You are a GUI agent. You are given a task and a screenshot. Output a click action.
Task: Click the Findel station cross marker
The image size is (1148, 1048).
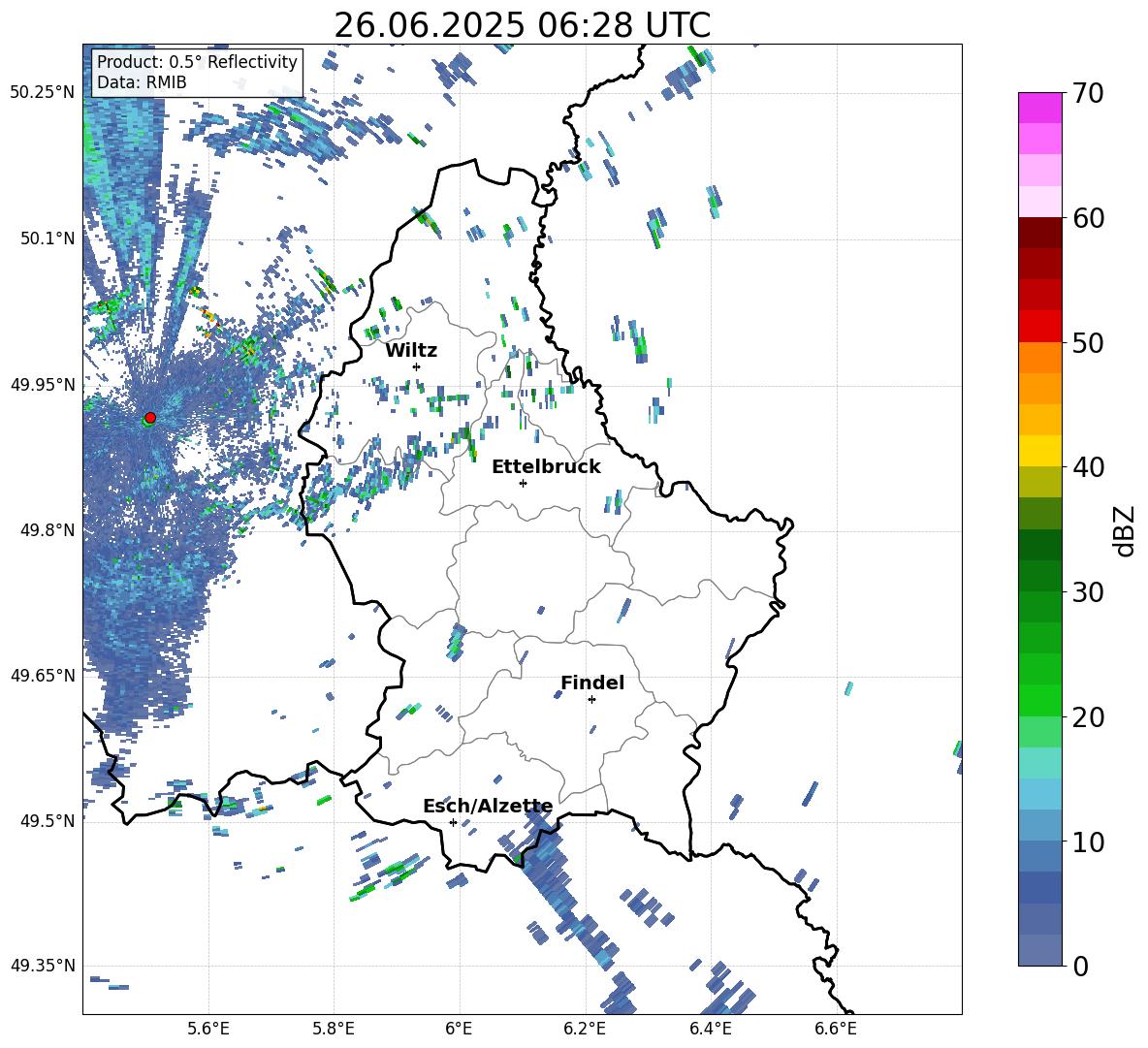591,700
